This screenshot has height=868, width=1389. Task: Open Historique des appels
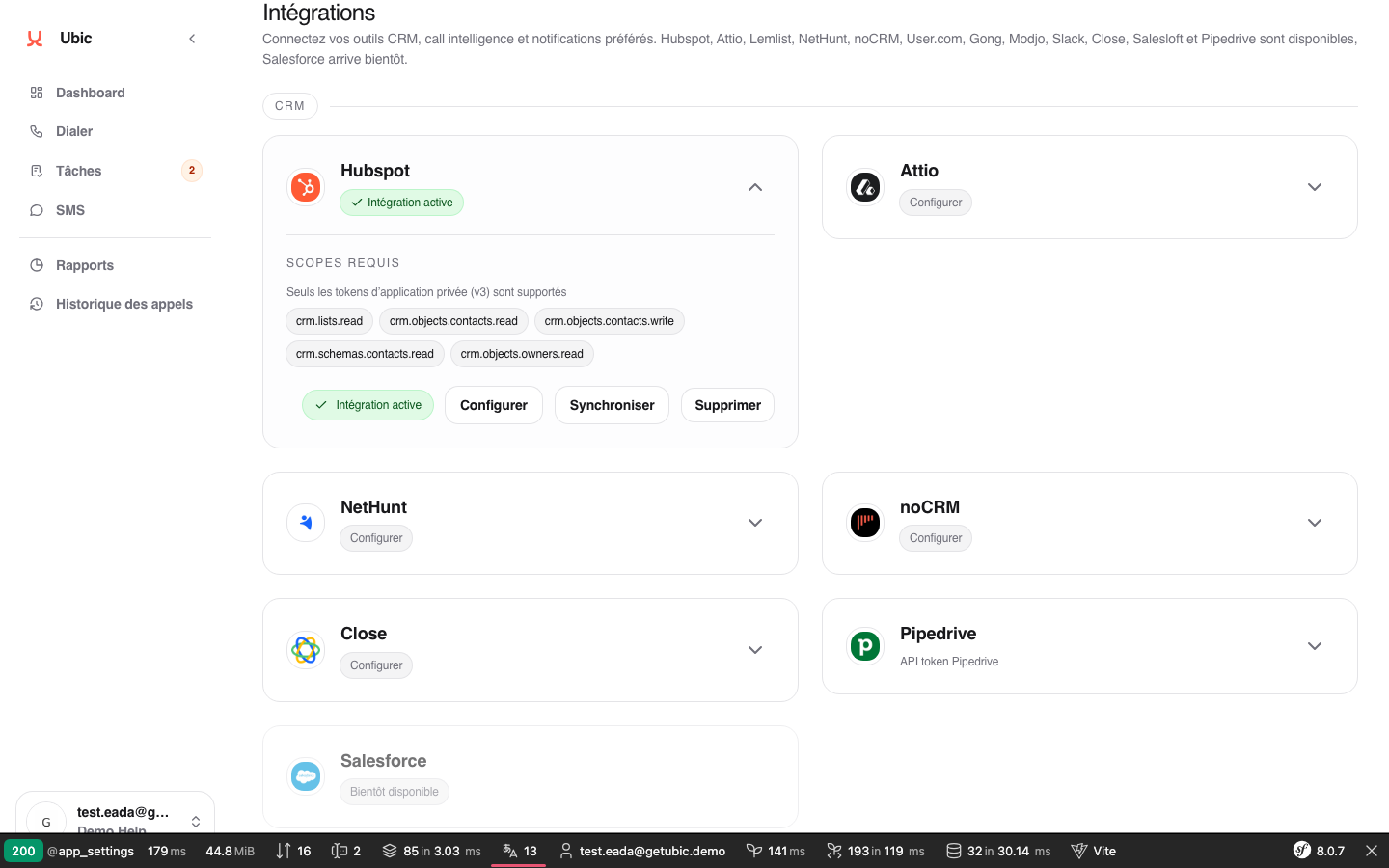point(115,304)
